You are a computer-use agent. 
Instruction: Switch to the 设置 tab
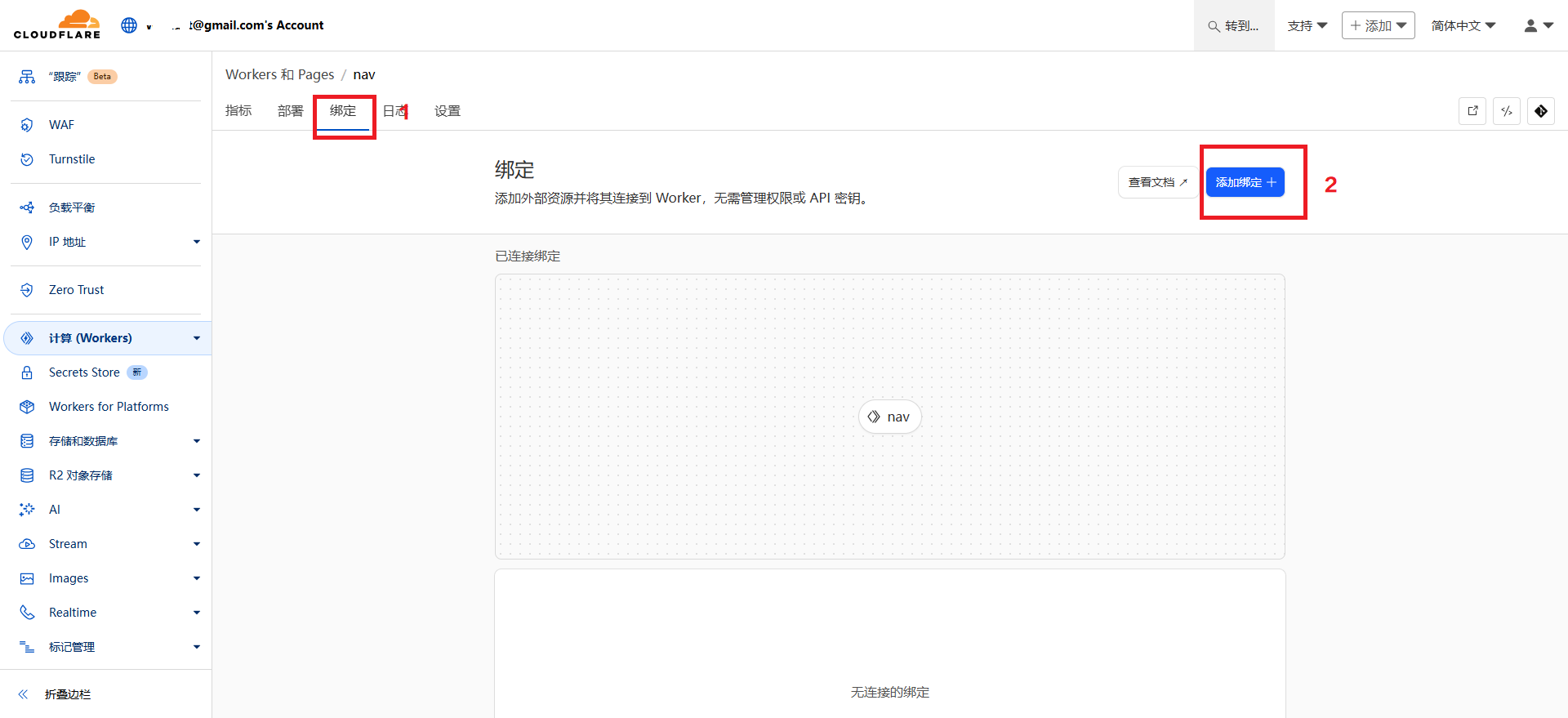447,111
